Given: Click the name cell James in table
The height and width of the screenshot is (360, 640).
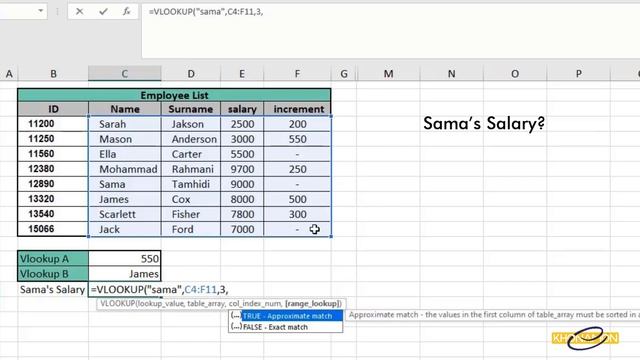Looking at the screenshot, I should 124,200.
